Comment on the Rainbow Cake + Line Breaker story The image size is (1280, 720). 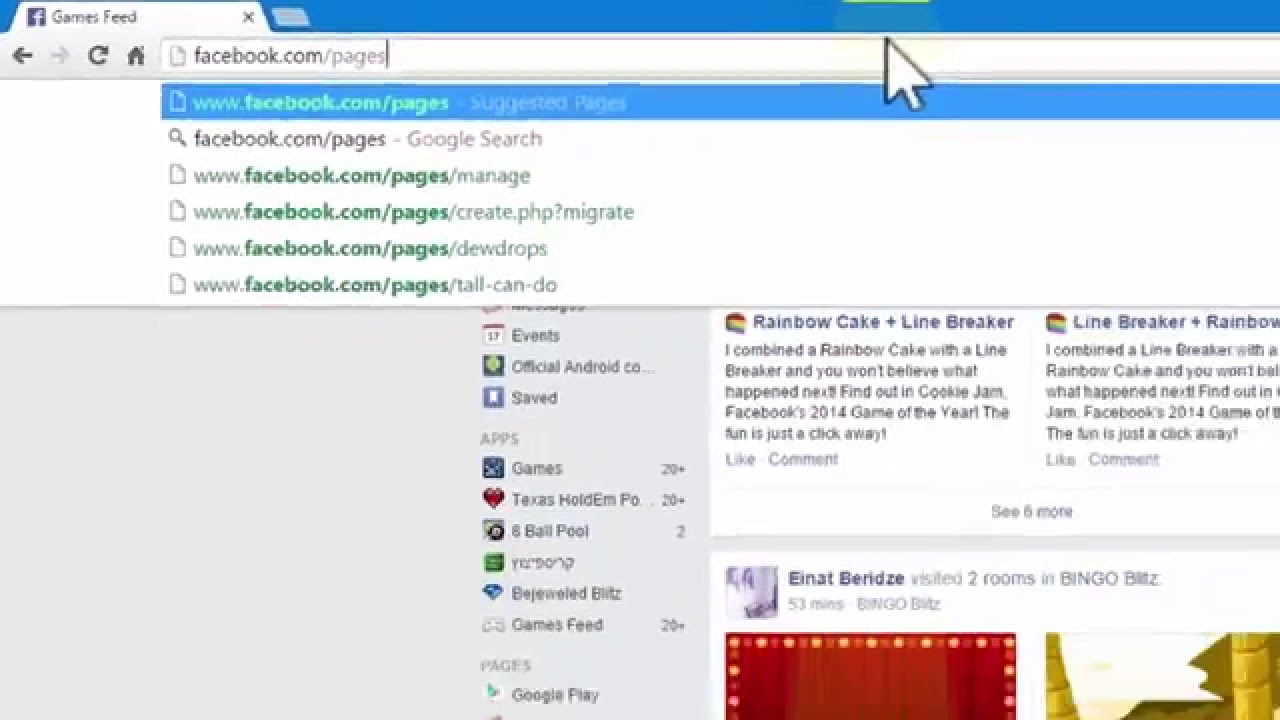point(803,459)
